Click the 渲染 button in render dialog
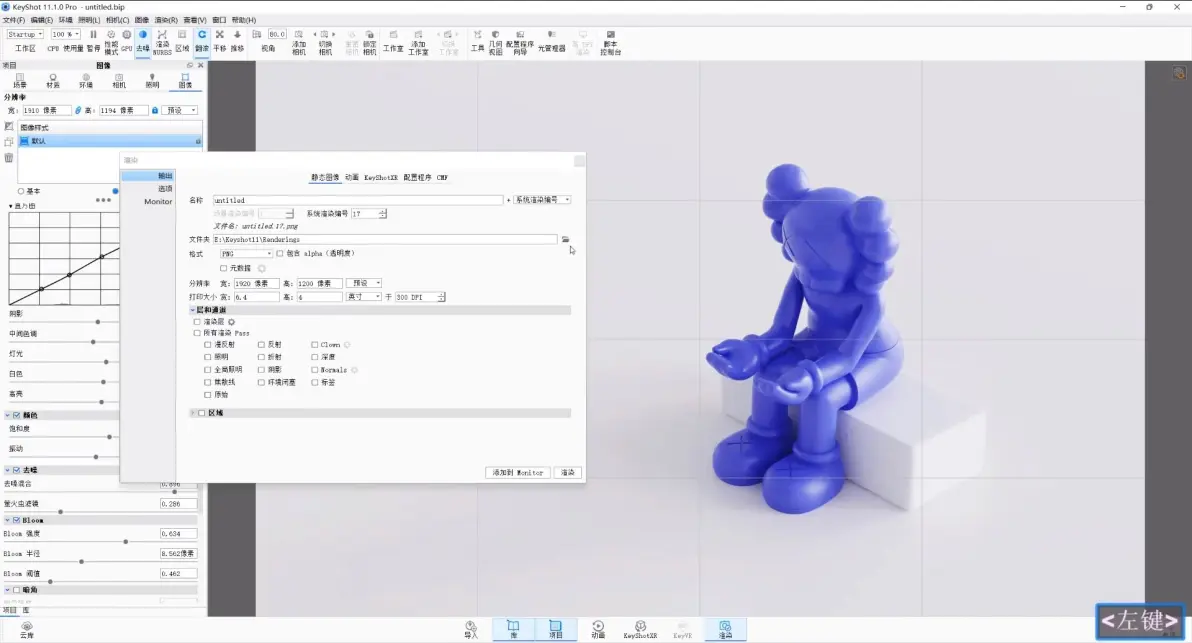The height and width of the screenshot is (643, 1192). pyautogui.click(x=568, y=473)
